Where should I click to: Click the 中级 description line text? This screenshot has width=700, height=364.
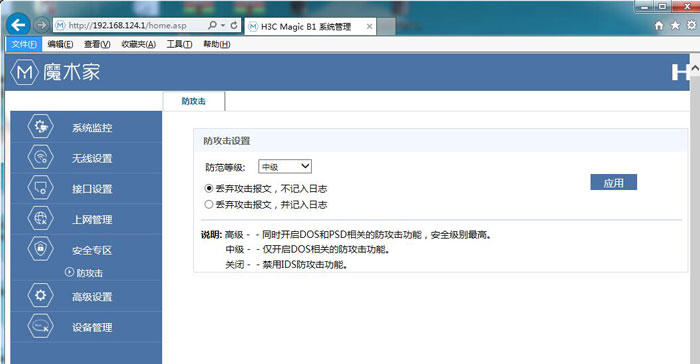point(307,249)
